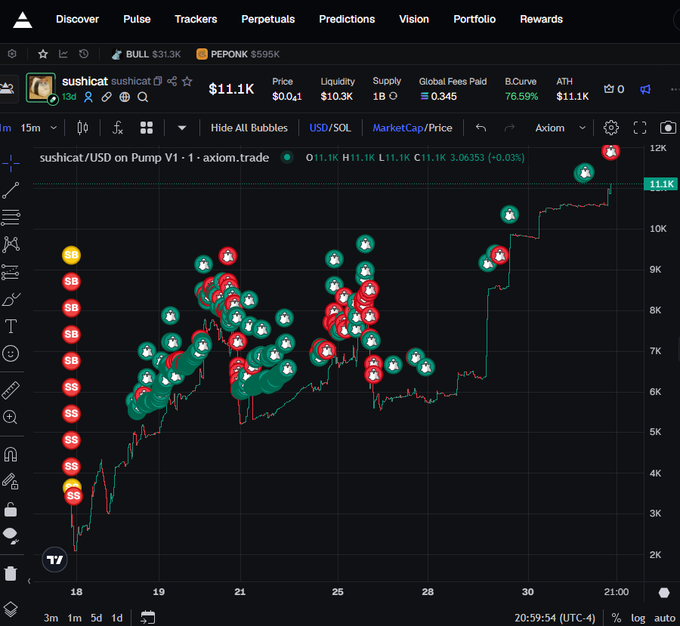
Task: Open the go to date calendar
Action: 148,617
